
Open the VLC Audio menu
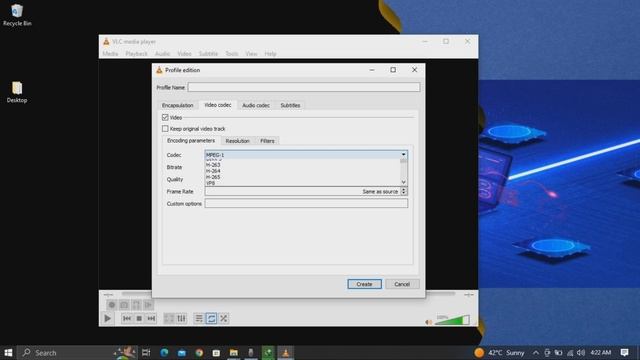(162, 53)
